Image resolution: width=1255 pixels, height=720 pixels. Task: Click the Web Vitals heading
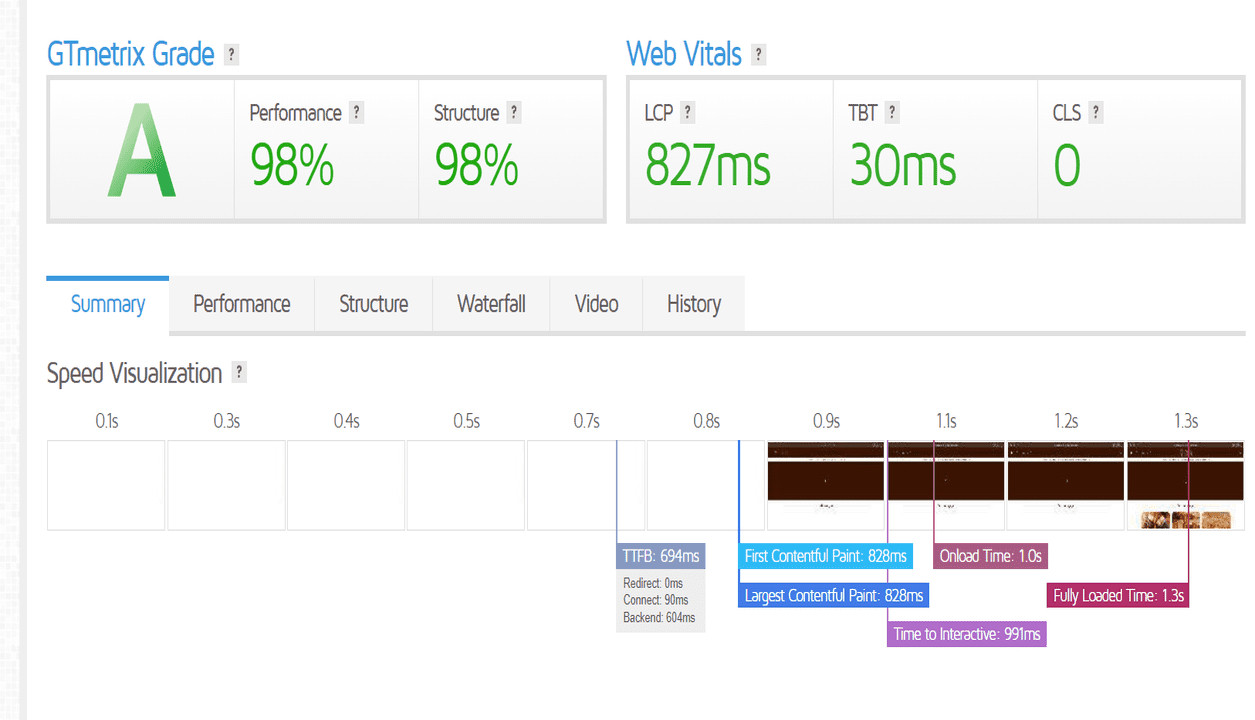click(684, 54)
